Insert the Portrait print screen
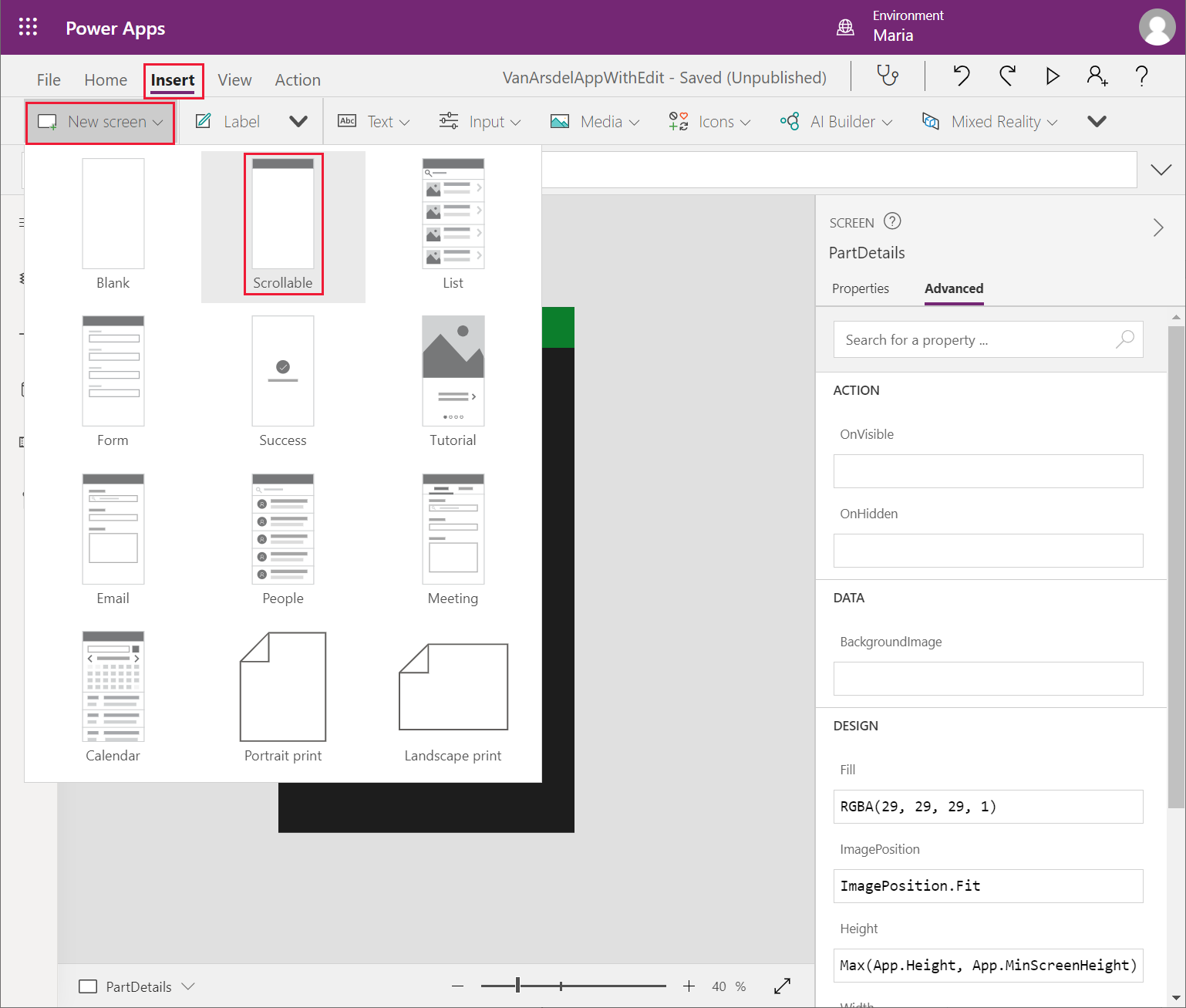The height and width of the screenshot is (1008, 1186). pos(283,697)
